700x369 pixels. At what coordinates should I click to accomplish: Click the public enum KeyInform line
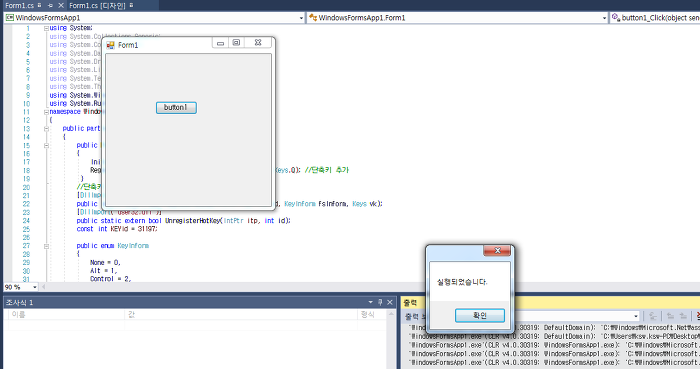click(x=112, y=245)
